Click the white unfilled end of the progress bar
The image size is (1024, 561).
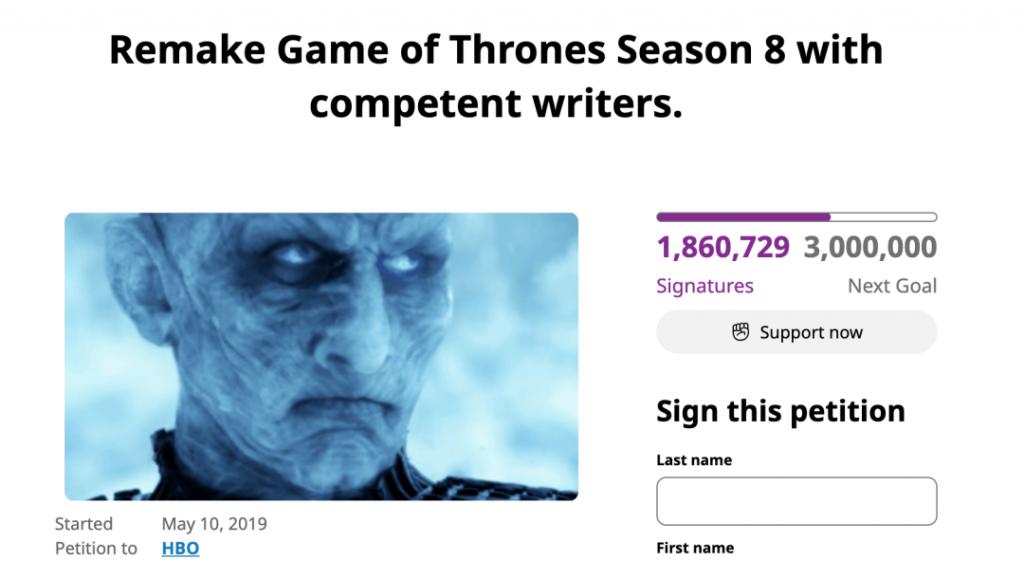pos(884,217)
